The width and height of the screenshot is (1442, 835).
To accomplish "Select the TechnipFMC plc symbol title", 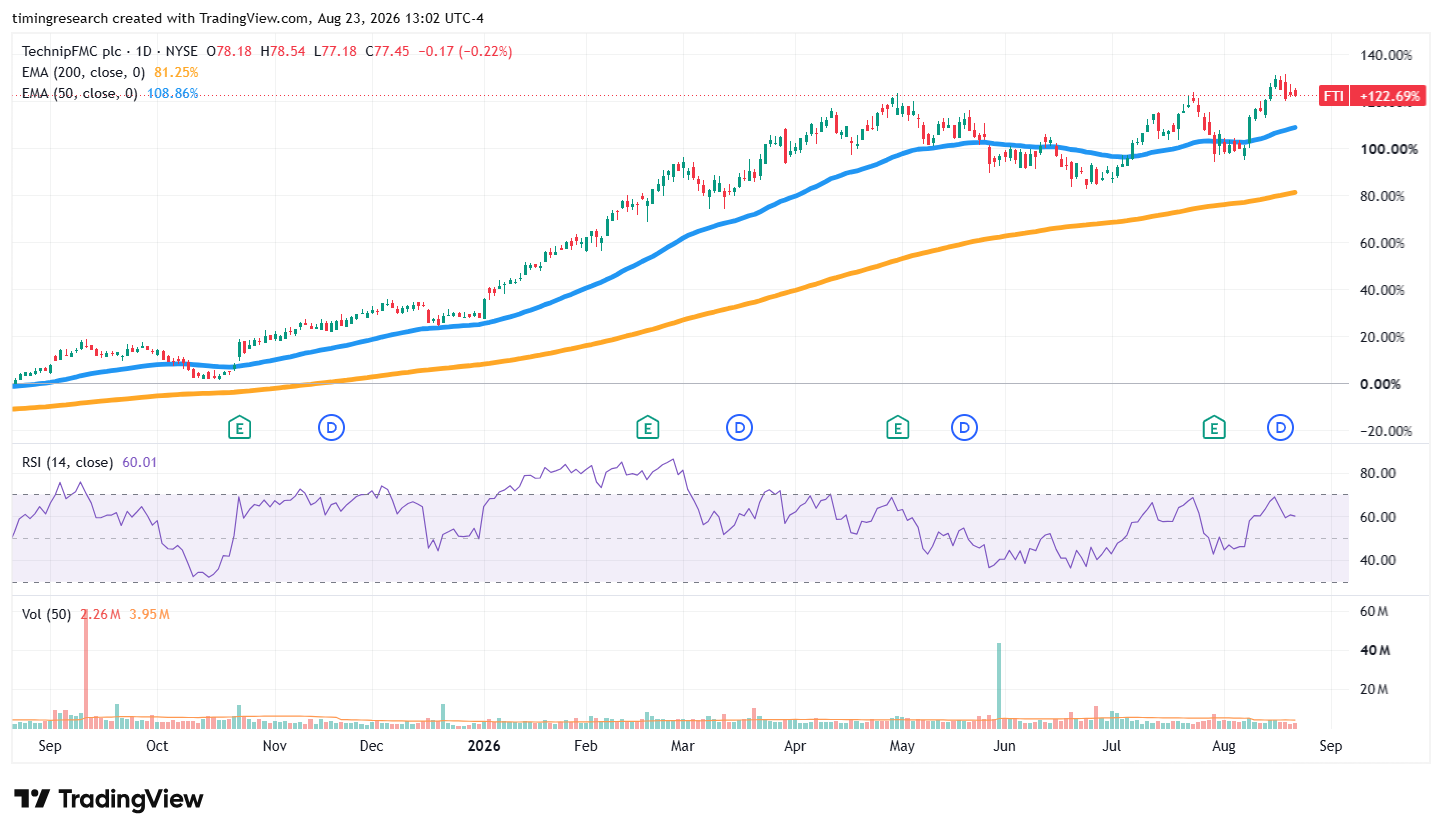I will [73, 51].
